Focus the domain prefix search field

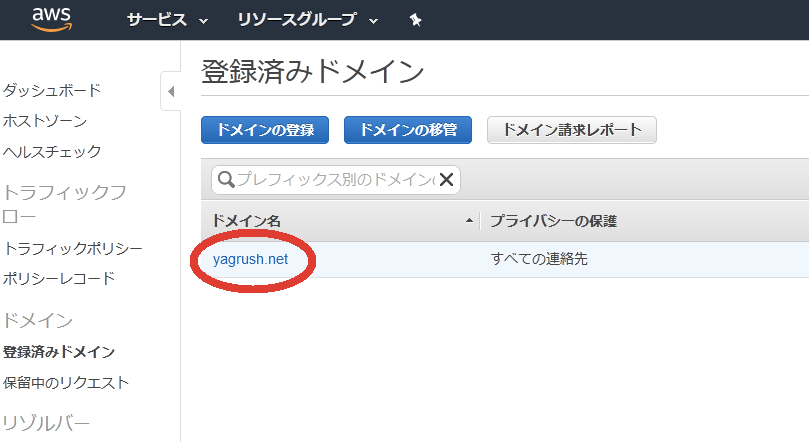pos(335,180)
